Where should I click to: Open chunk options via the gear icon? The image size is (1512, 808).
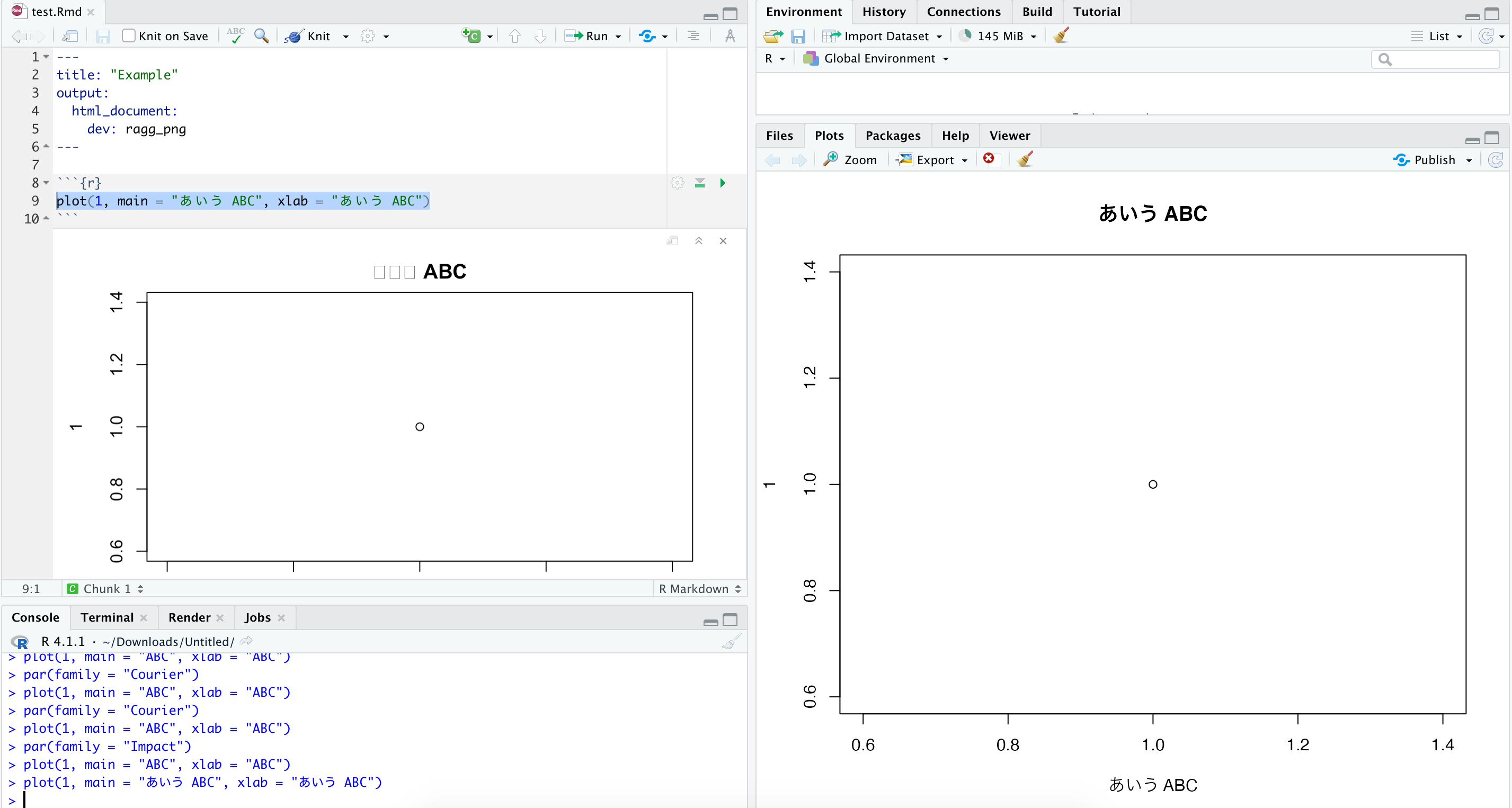point(678,183)
